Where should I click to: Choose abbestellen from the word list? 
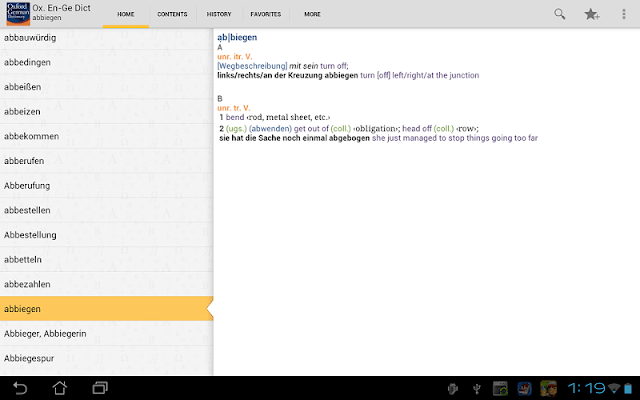pos(107,210)
